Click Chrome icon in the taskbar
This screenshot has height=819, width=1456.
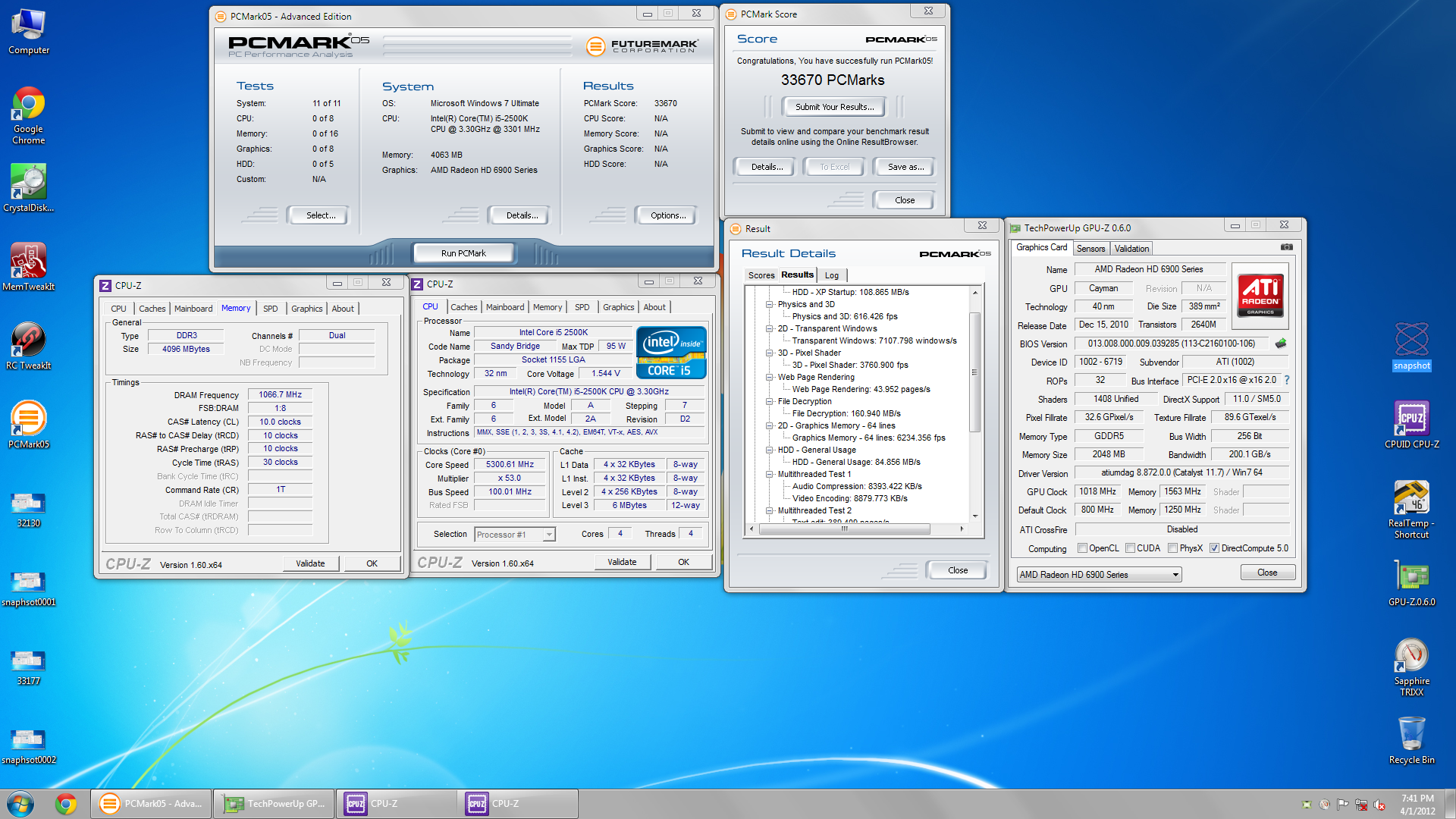(65, 804)
